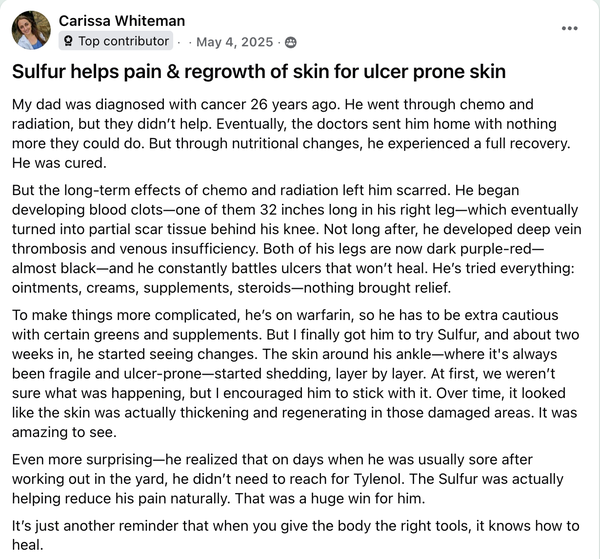Click the Top contributor label text

(x=123, y=42)
